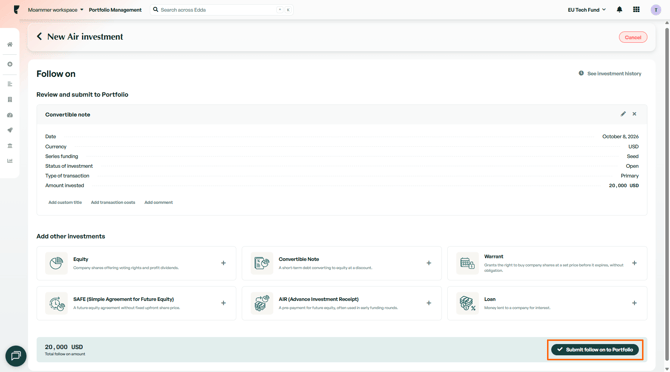Screen dimensions: 670x372
Task: Select the Open status value
Action: 632,166
